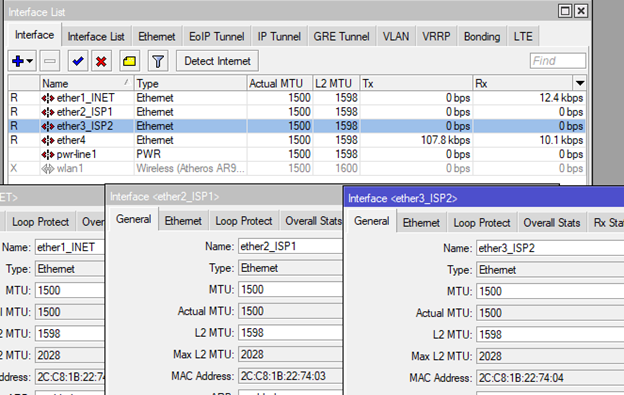
Task: Open the LTE tab
Action: (x=523, y=37)
